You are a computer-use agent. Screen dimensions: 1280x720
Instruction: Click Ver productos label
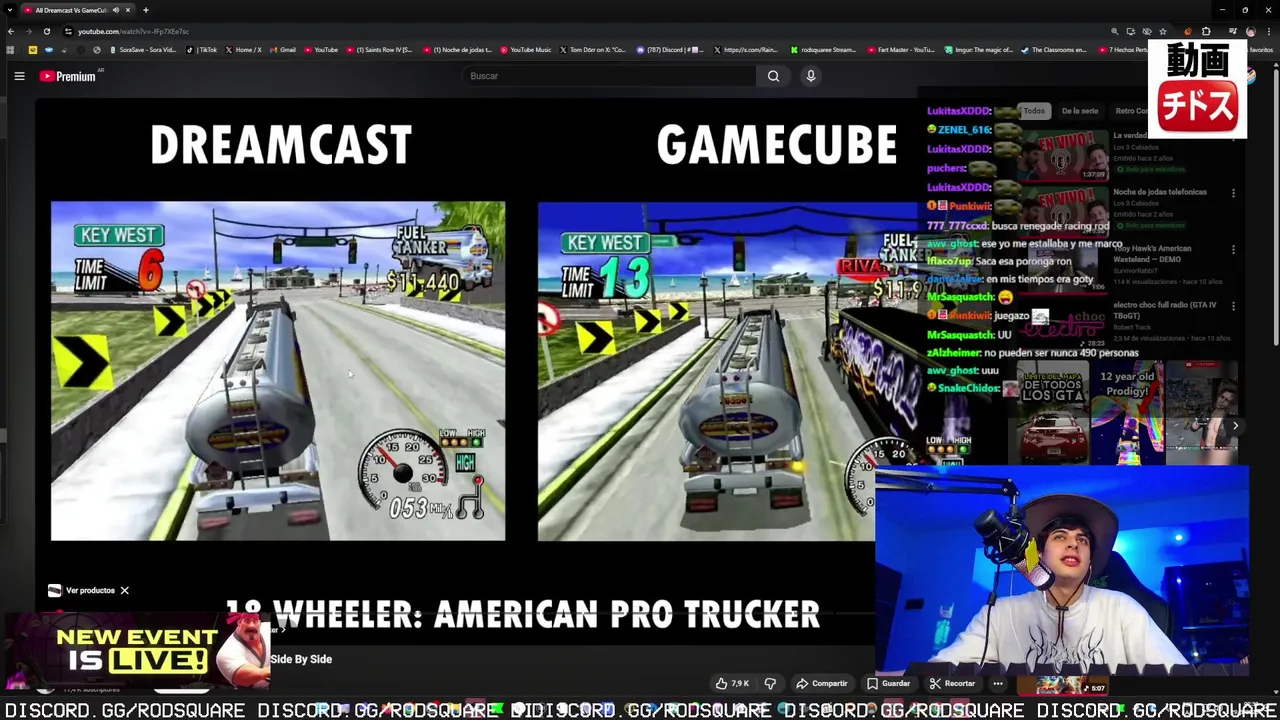pos(90,590)
